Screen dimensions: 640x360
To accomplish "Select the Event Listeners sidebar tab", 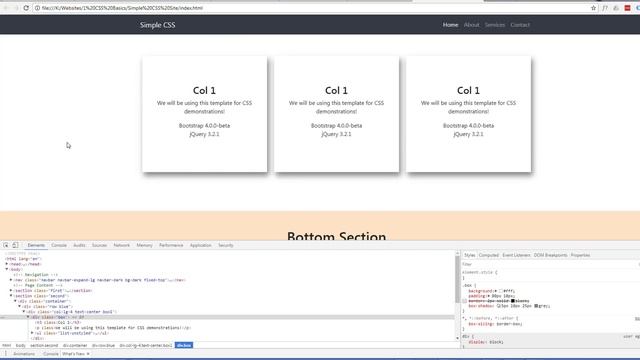I will (516, 255).
